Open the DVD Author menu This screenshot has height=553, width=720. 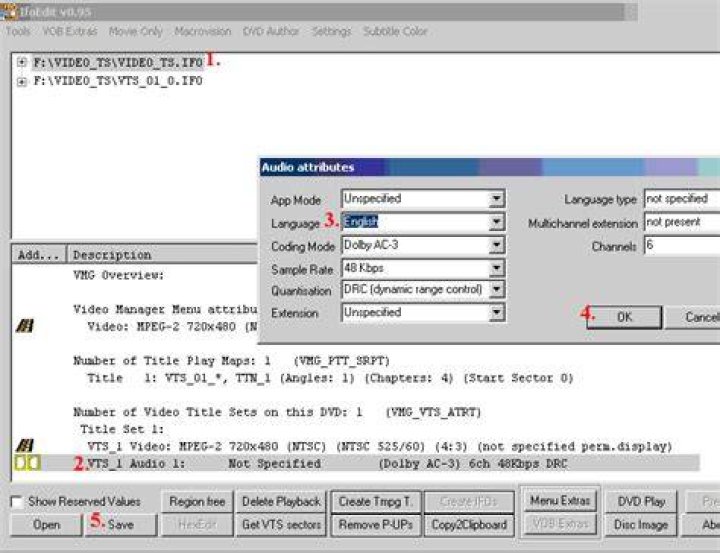[271, 32]
